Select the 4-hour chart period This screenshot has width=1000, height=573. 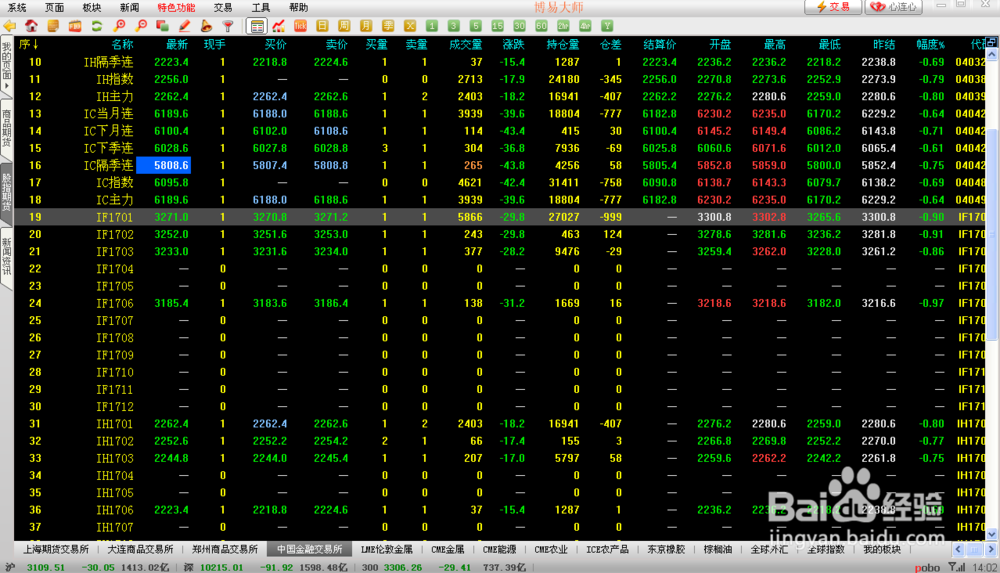point(585,26)
